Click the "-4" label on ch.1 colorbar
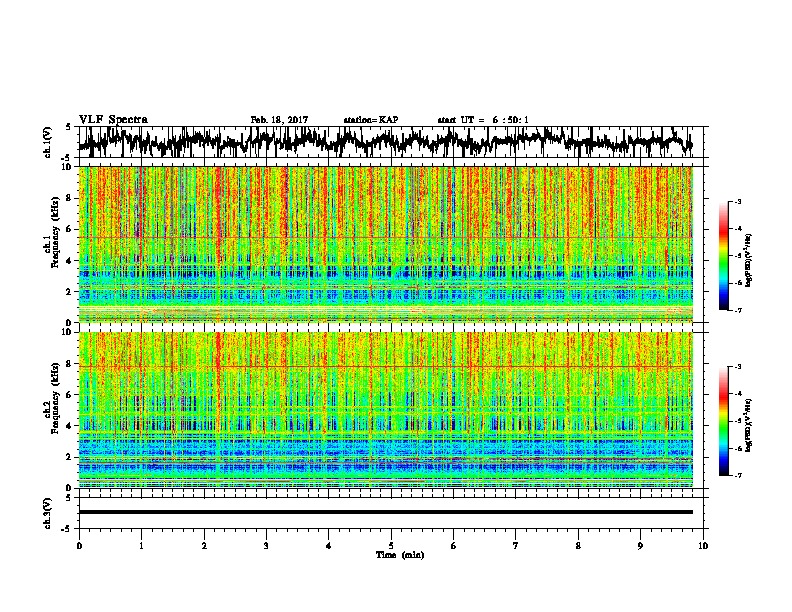 point(737,229)
